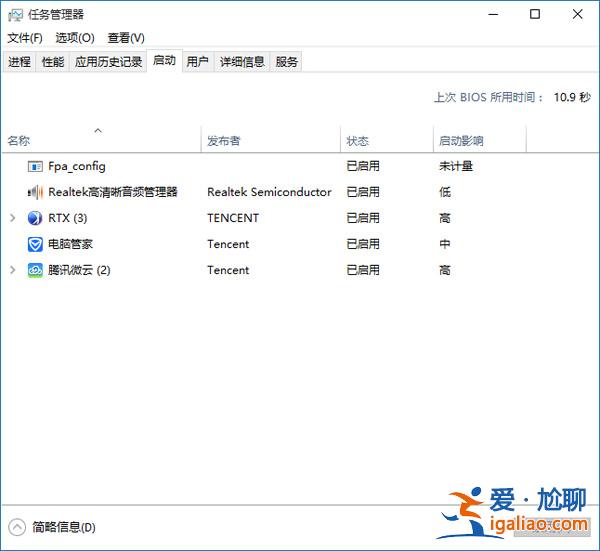Switch to the 详细信息 tab
This screenshot has height=551, width=600.
click(242, 62)
